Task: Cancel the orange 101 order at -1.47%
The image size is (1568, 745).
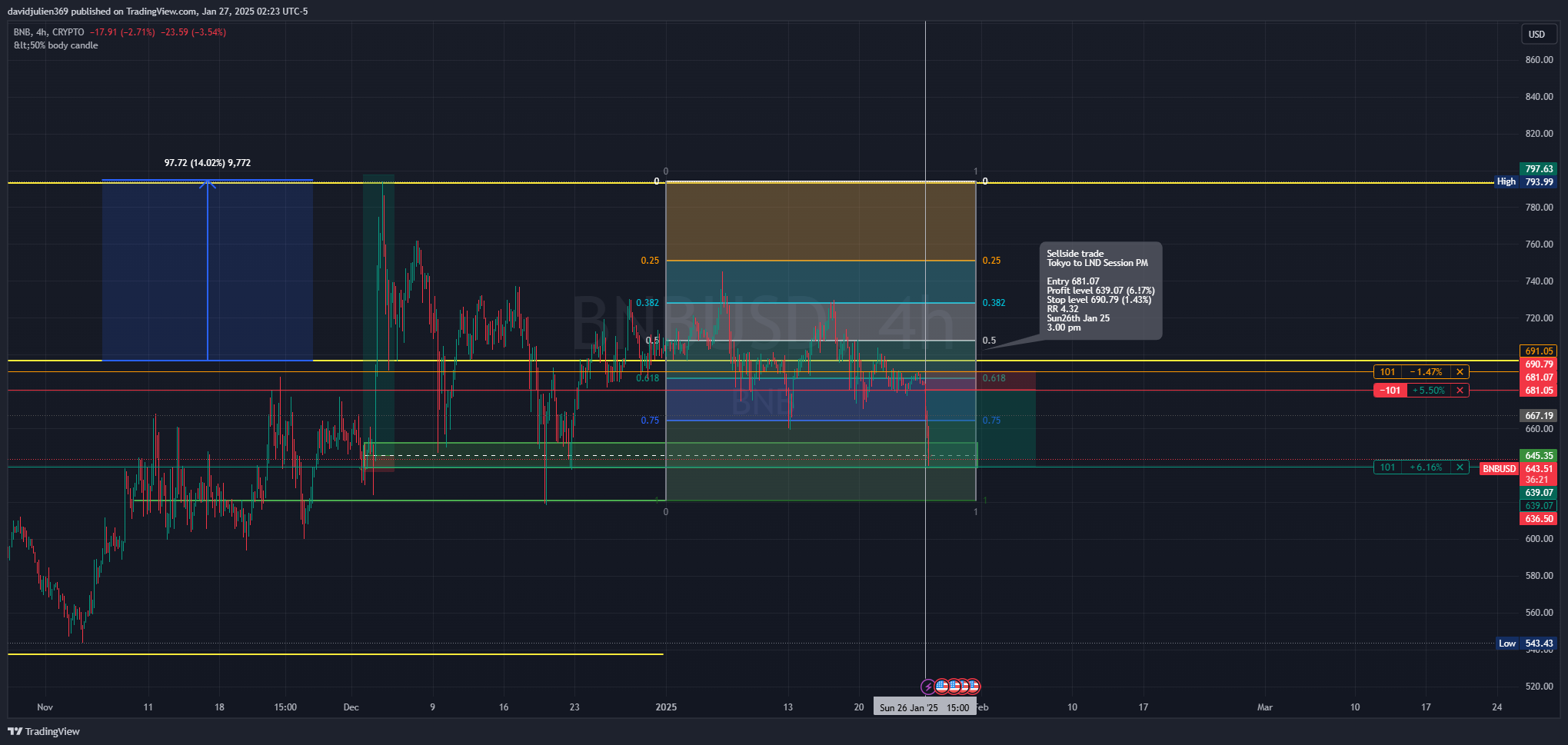Action: pos(1460,372)
